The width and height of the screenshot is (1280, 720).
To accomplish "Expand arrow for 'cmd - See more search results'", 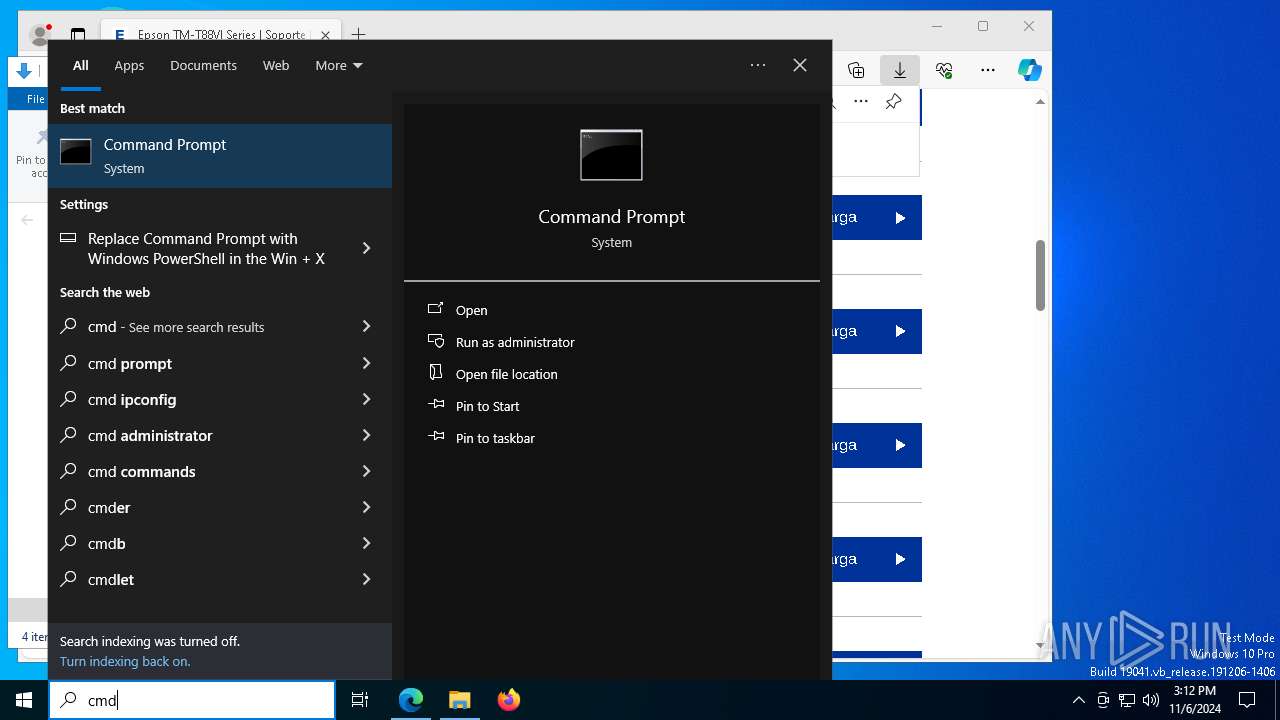I will pos(366,326).
